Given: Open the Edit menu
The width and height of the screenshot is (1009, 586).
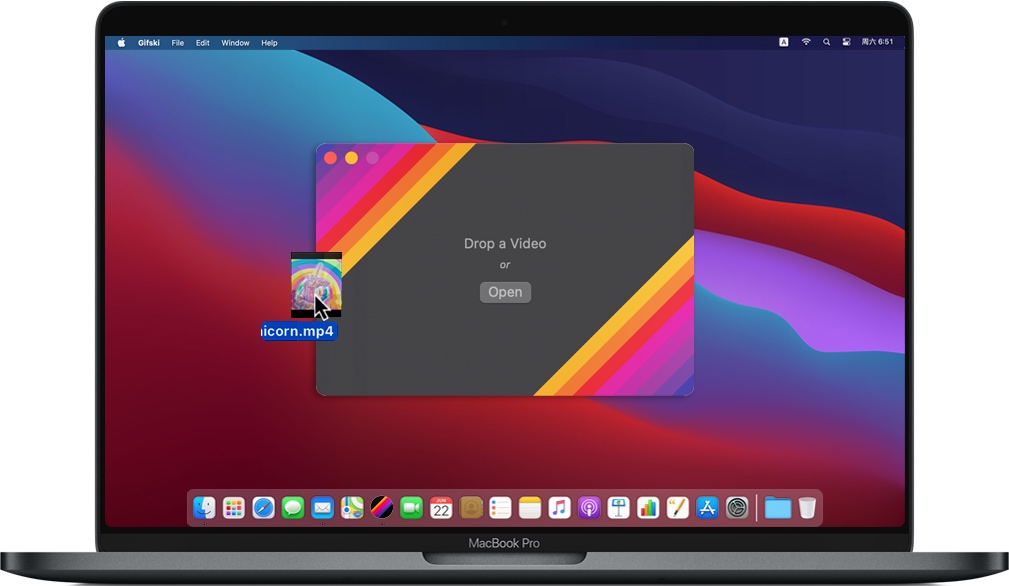Looking at the screenshot, I should click(x=203, y=43).
